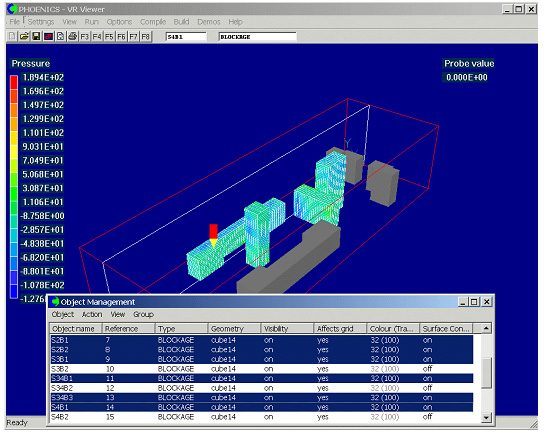Click the F6 toolbar button

coord(121,36)
